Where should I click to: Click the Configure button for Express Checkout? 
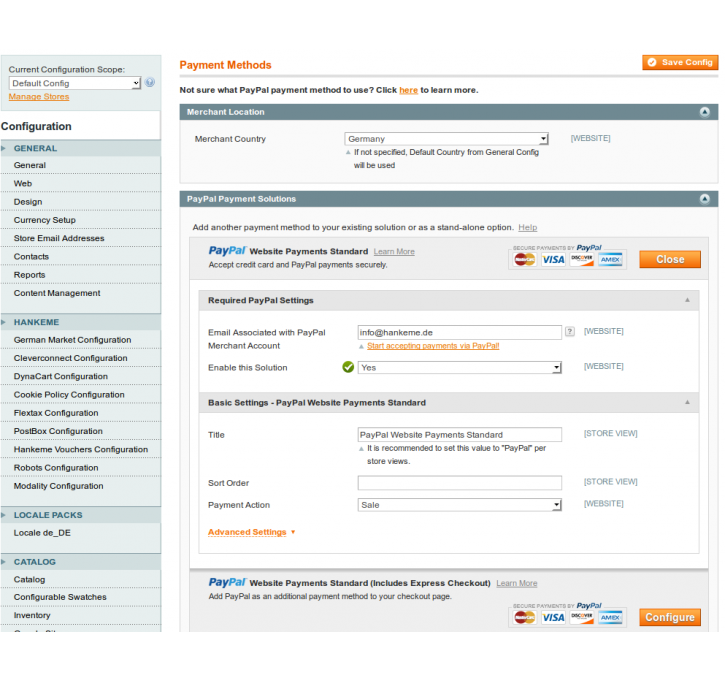670,618
